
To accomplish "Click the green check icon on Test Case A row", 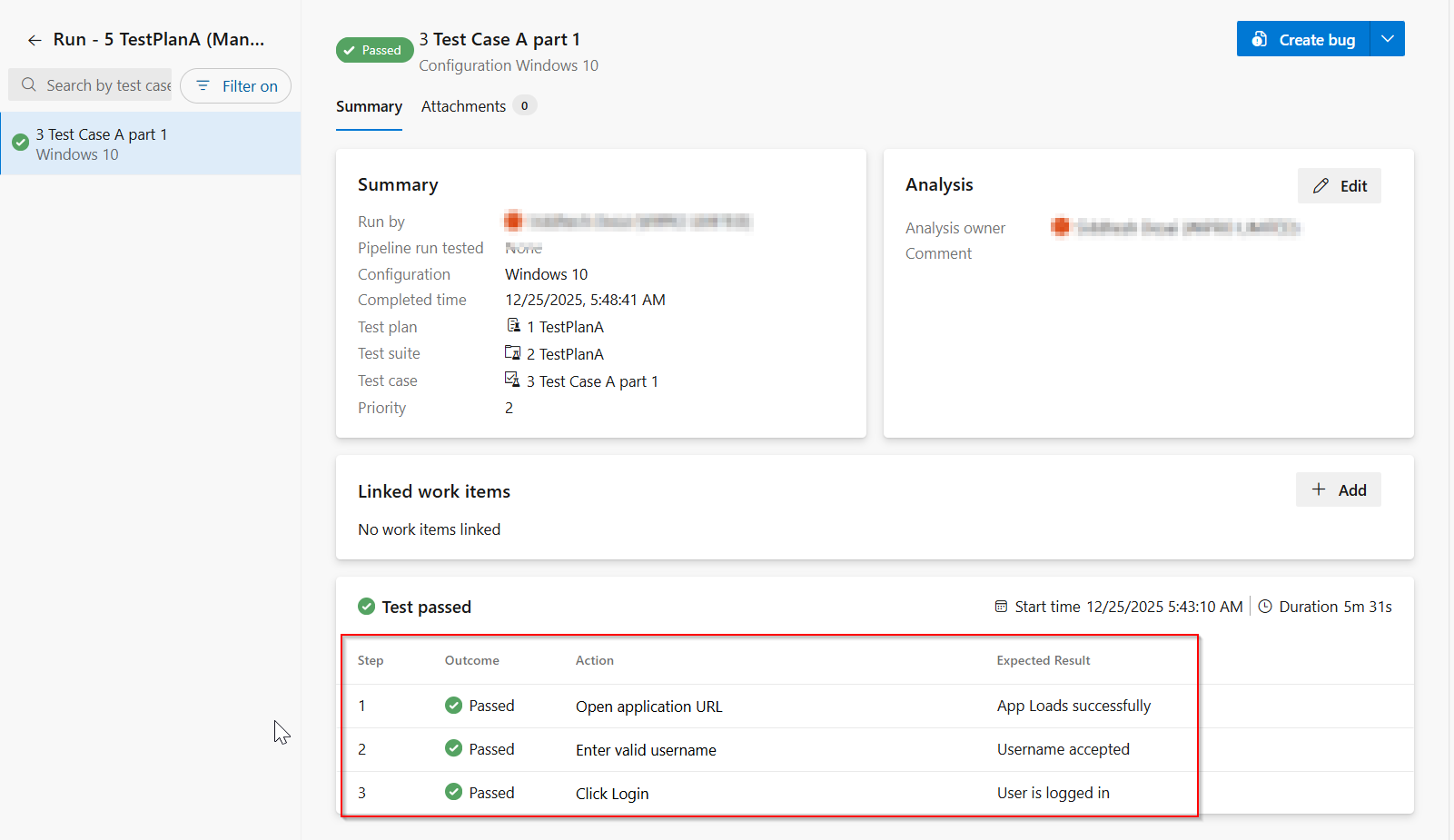I will [x=20, y=143].
